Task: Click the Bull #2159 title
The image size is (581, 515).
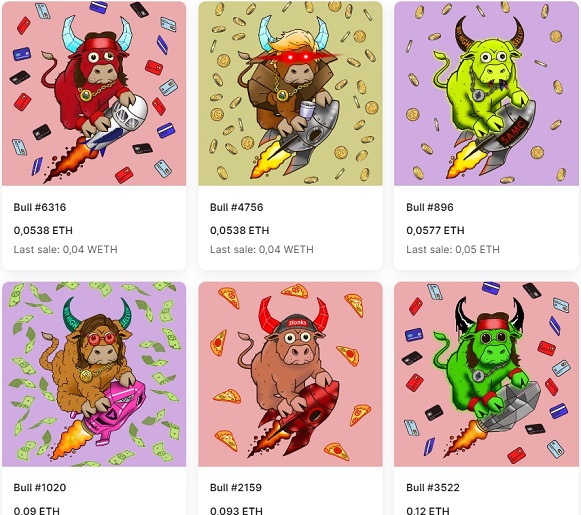Action: click(x=236, y=488)
